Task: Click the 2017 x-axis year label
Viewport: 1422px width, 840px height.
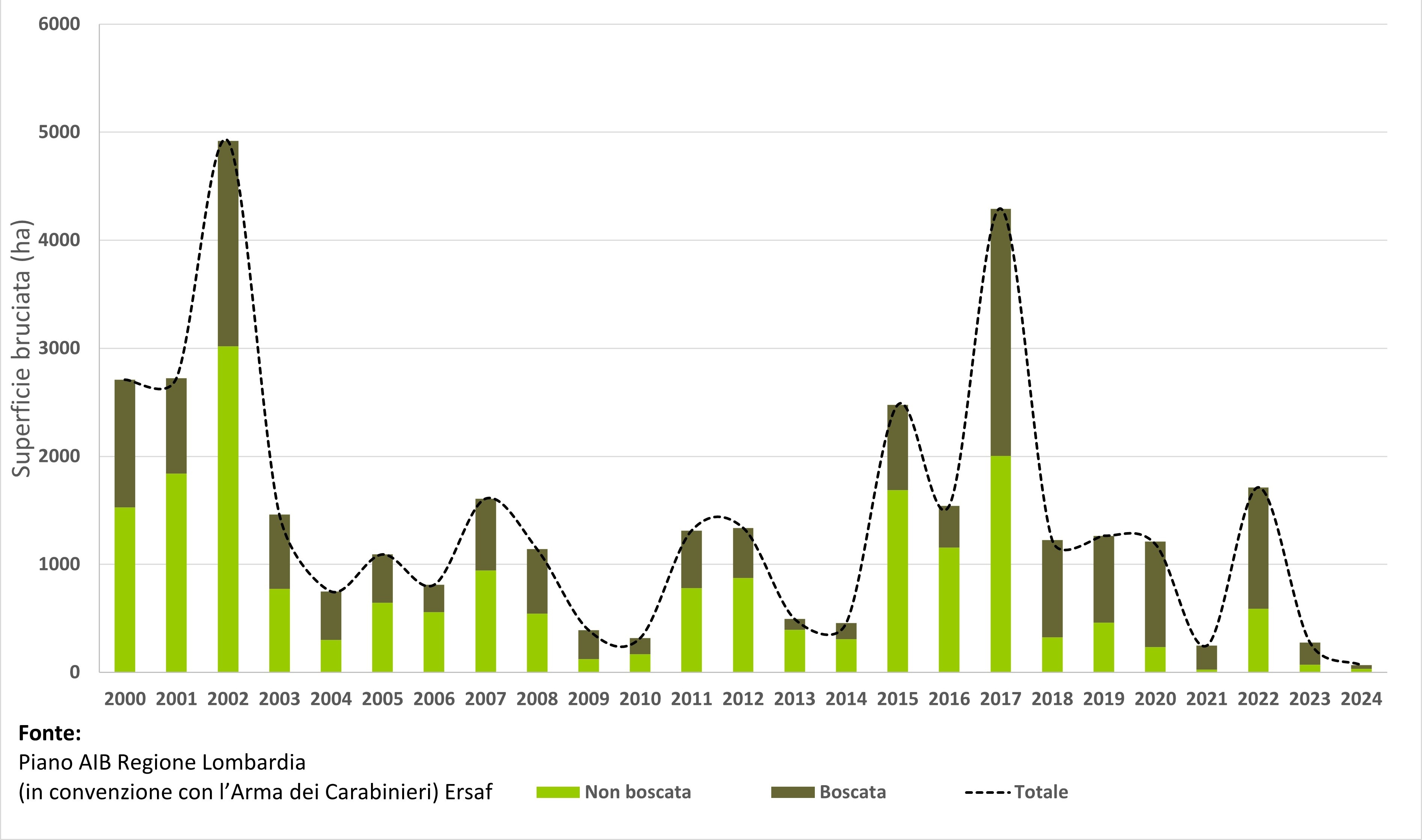Action: pos(1001,699)
